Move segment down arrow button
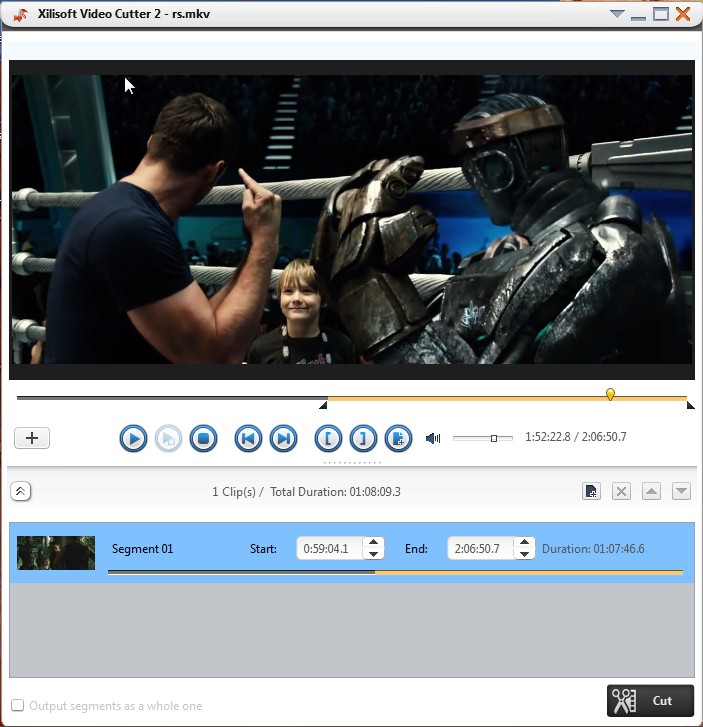 681,491
